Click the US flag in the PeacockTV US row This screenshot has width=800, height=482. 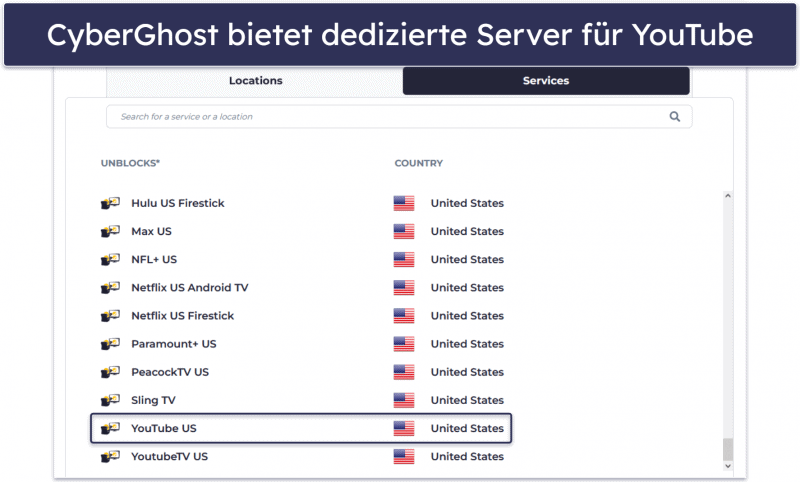coord(404,372)
